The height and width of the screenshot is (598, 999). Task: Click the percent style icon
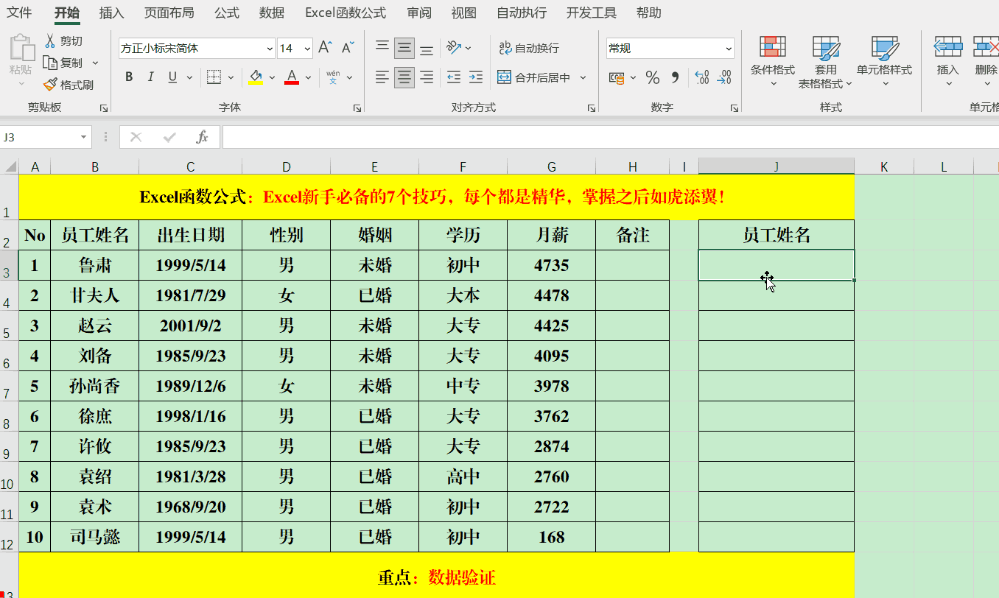click(652, 78)
